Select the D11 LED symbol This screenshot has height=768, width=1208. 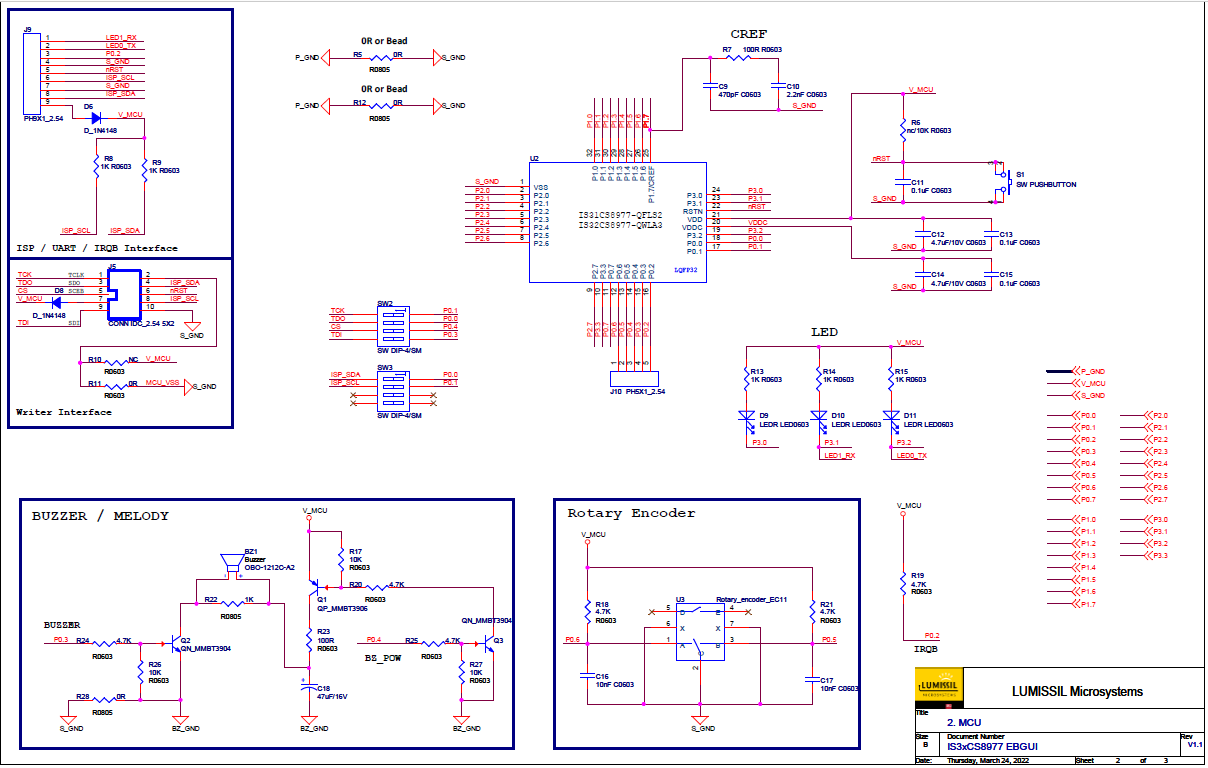(890, 416)
